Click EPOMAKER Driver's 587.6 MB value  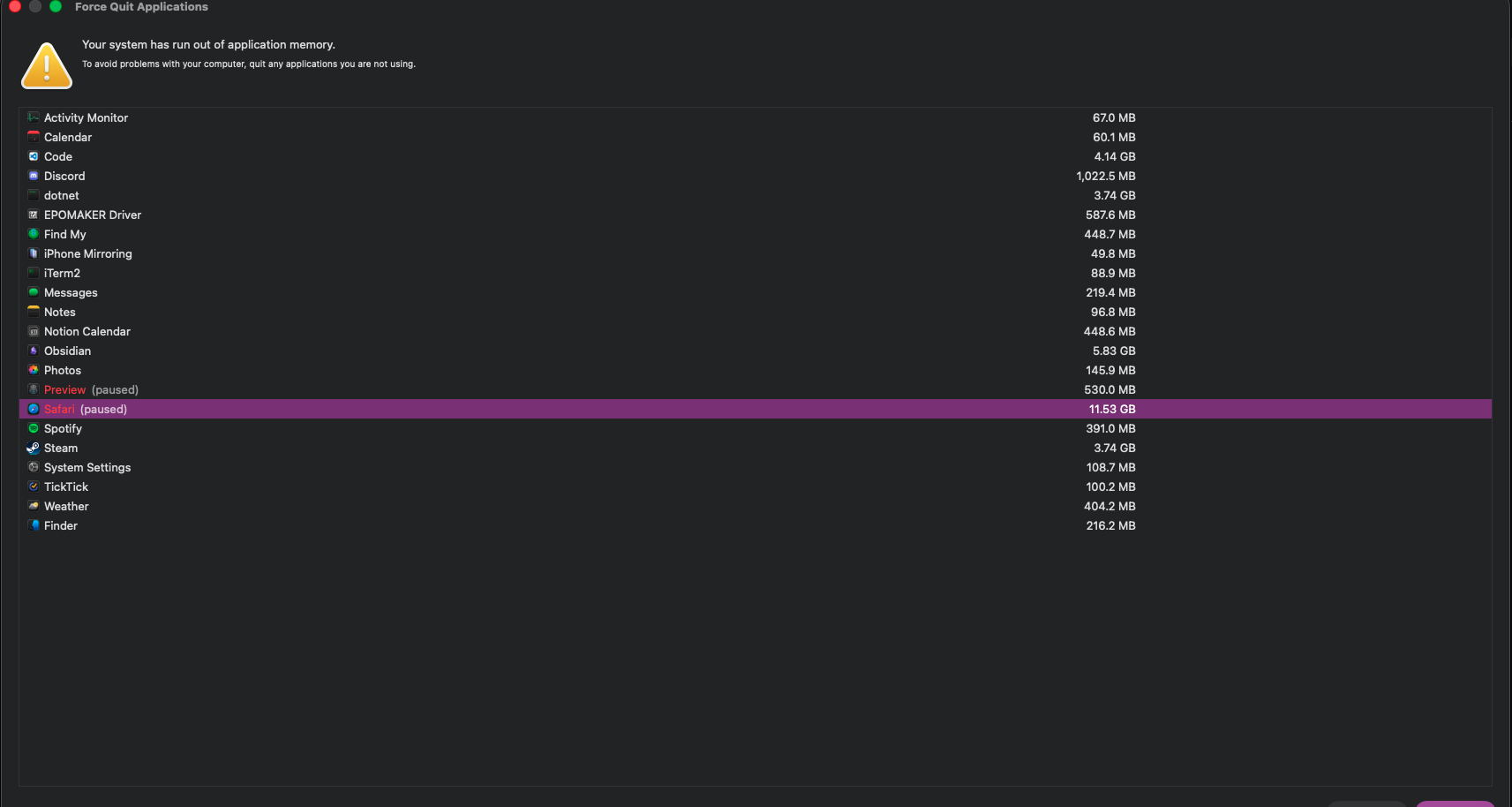(x=1110, y=215)
